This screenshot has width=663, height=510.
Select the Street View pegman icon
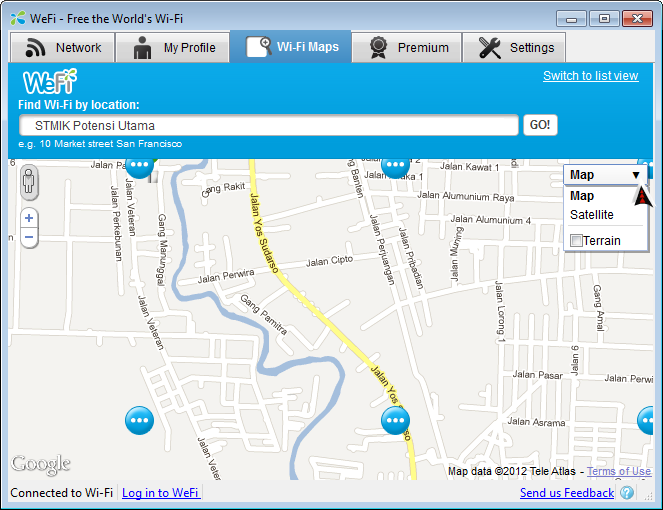[x=29, y=182]
